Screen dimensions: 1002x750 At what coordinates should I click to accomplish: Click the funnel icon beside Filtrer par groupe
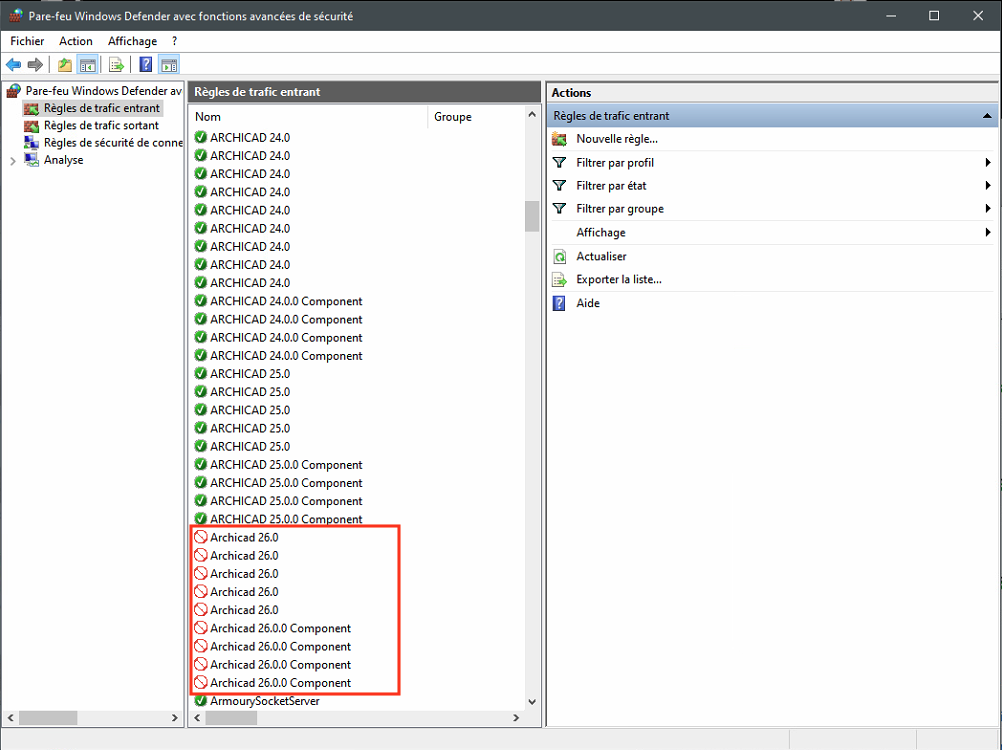[559, 209]
